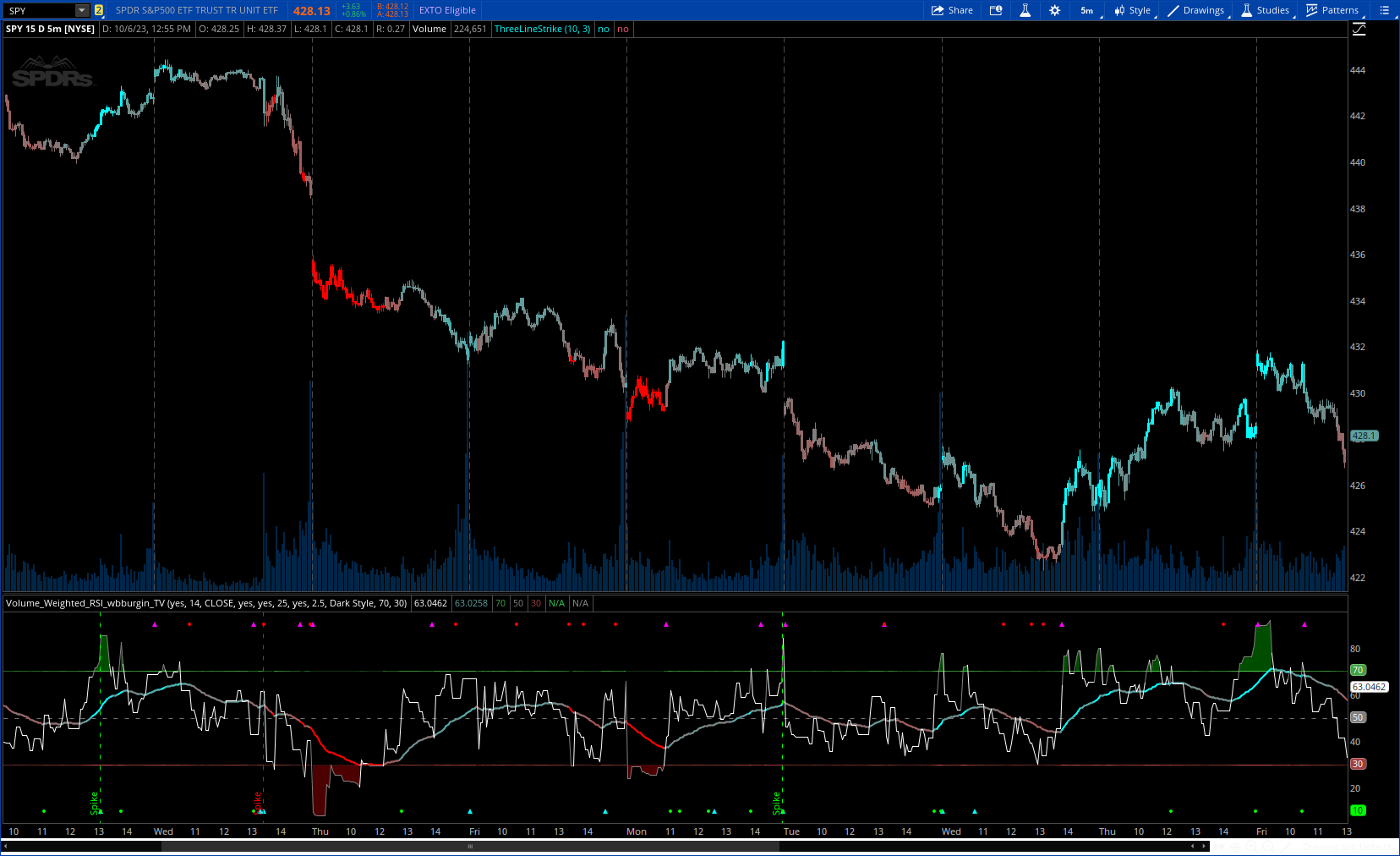Click the 63.0462 value bubble on RSI axis
This screenshot has width=1400, height=856.
click(1369, 687)
